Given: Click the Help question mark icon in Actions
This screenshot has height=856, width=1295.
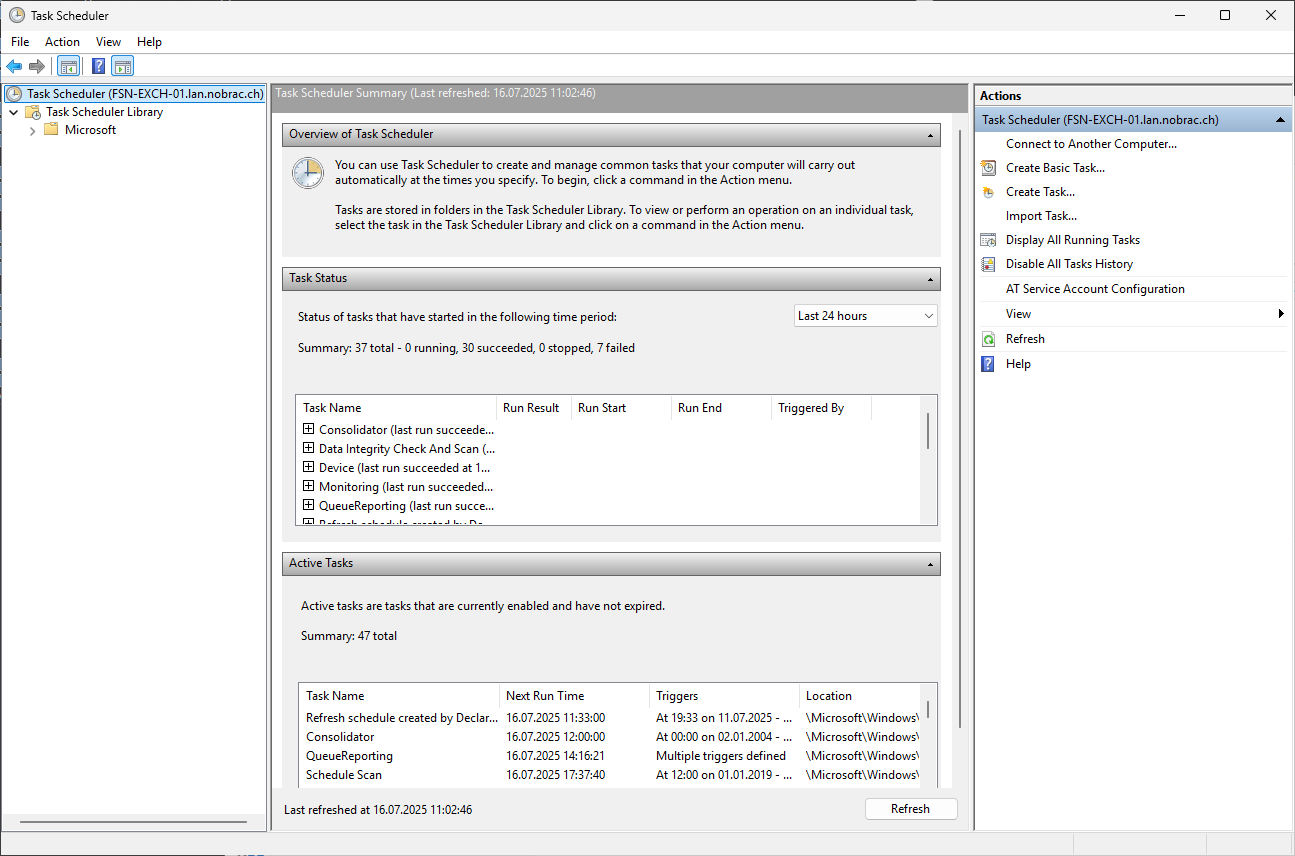Looking at the screenshot, I should (988, 364).
